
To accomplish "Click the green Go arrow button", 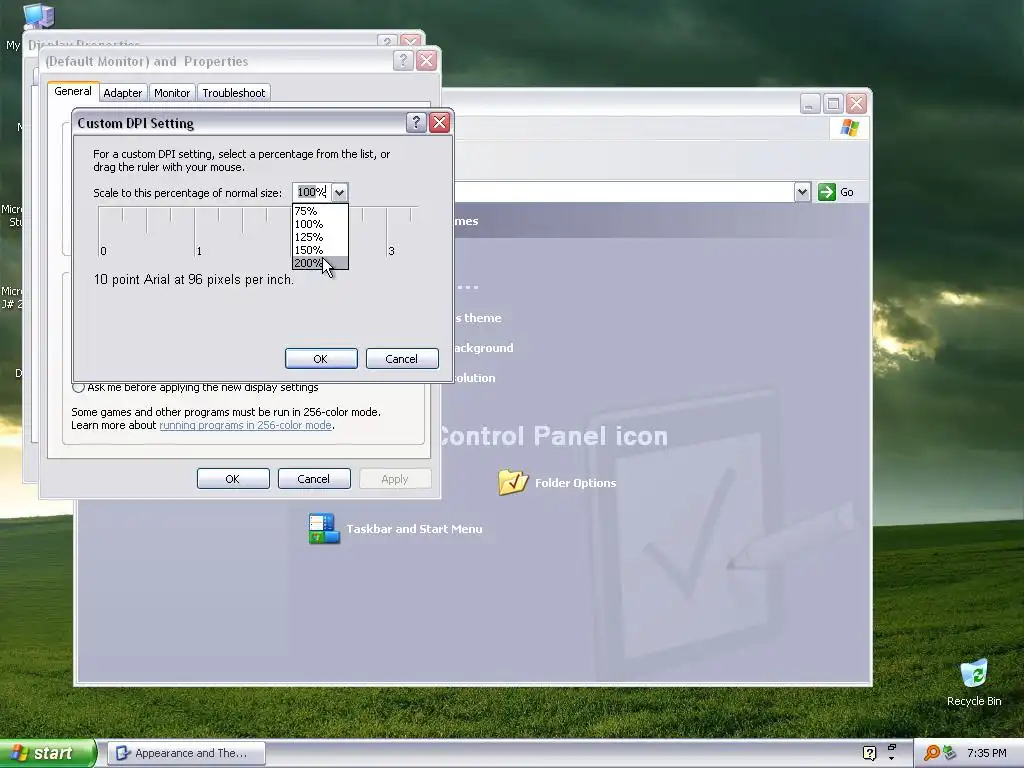I will coord(827,192).
